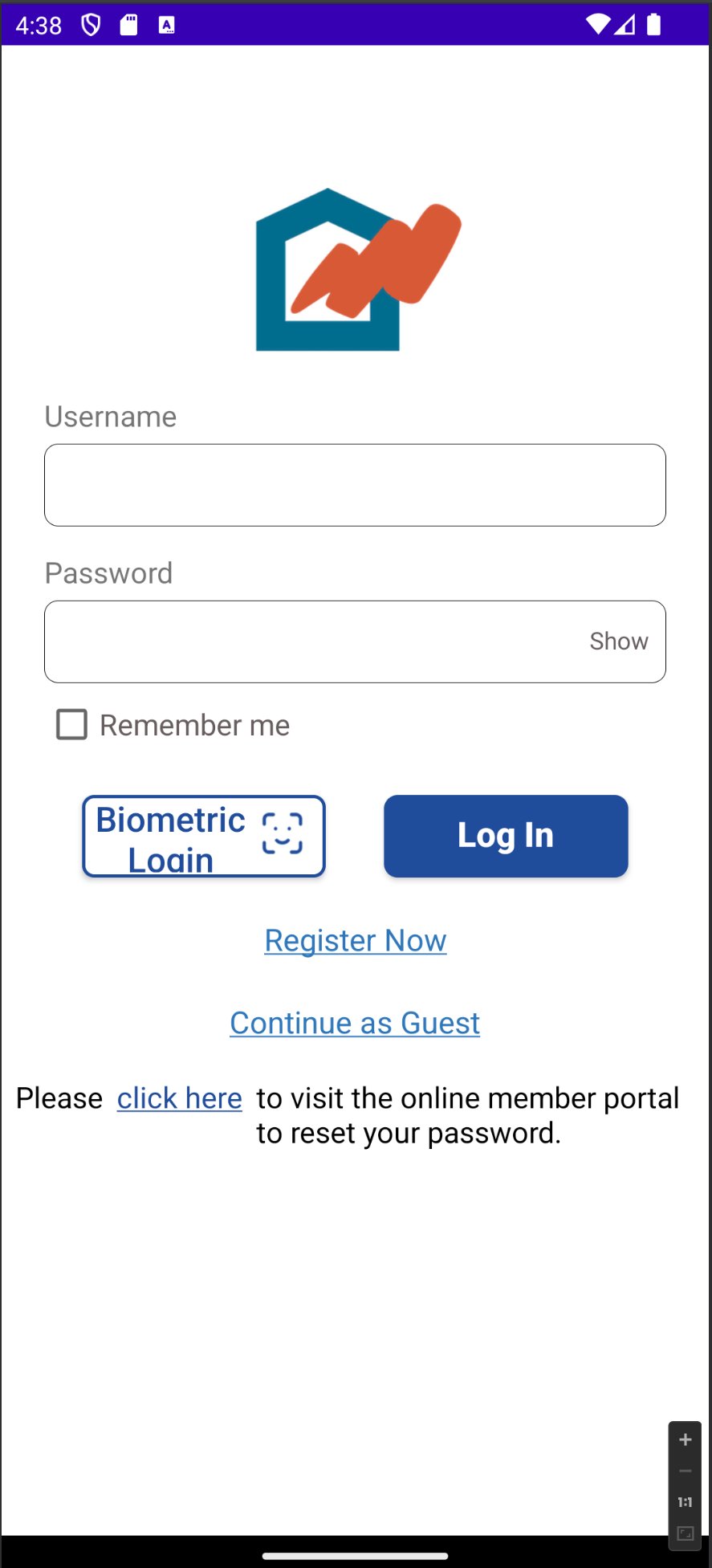Tap the face scan icon
Image resolution: width=712 pixels, height=1568 pixels.
click(283, 833)
